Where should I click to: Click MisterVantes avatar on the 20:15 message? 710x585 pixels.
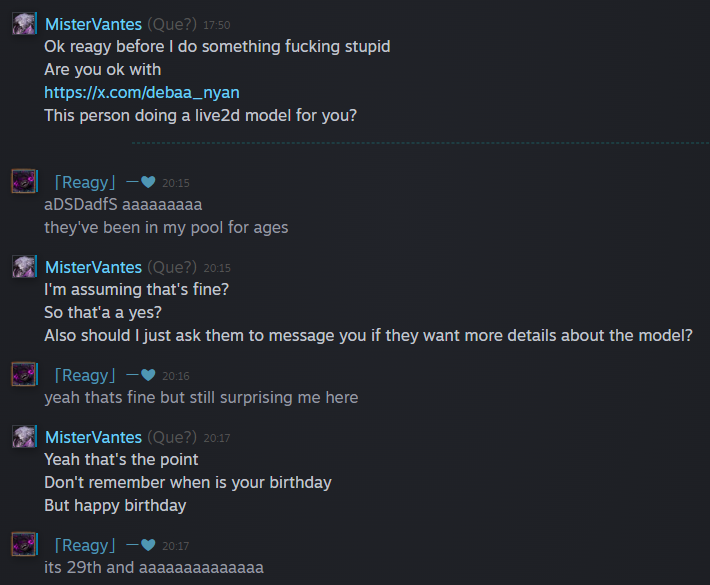click(24, 266)
